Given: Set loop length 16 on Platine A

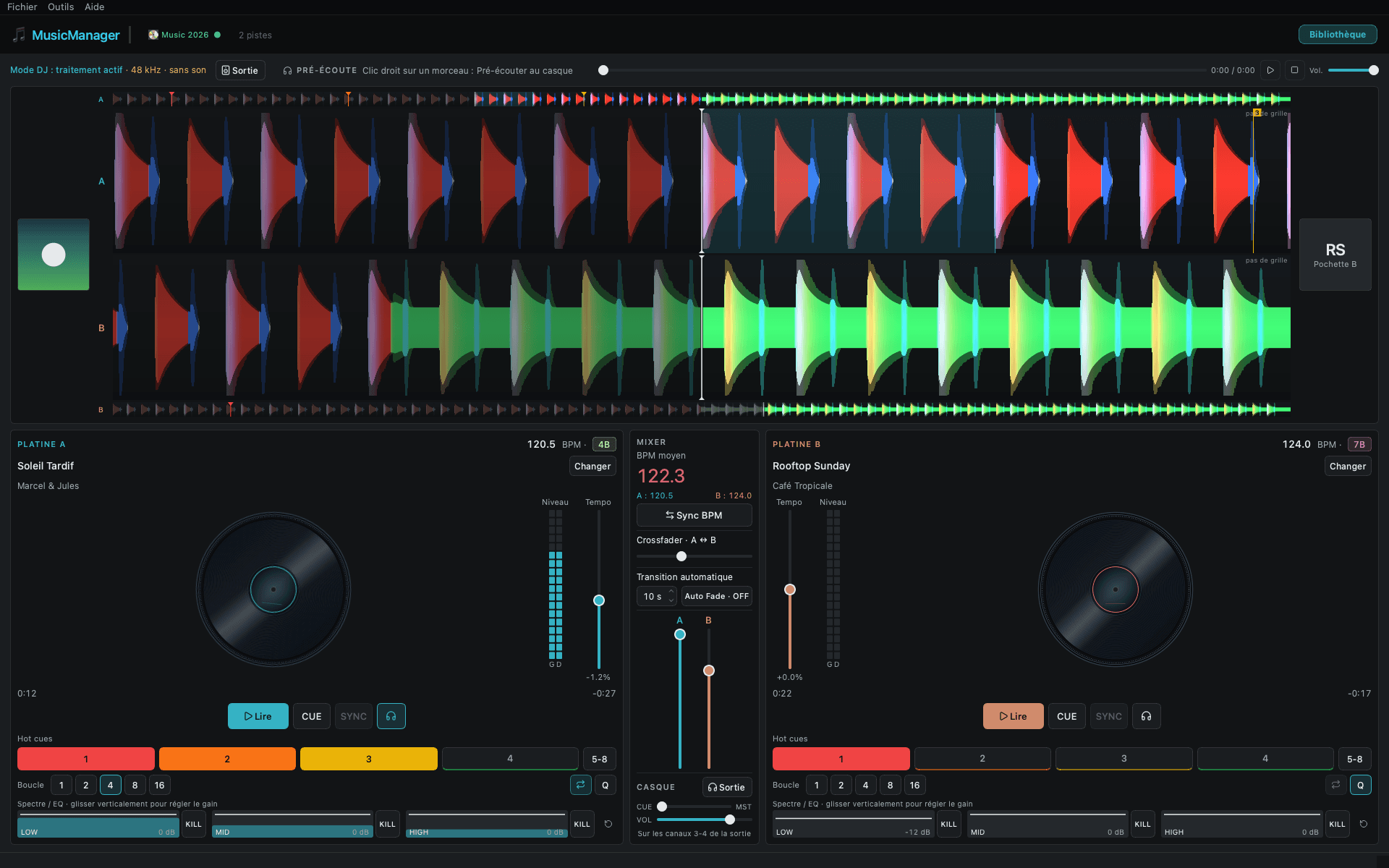Looking at the screenshot, I should click(159, 785).
